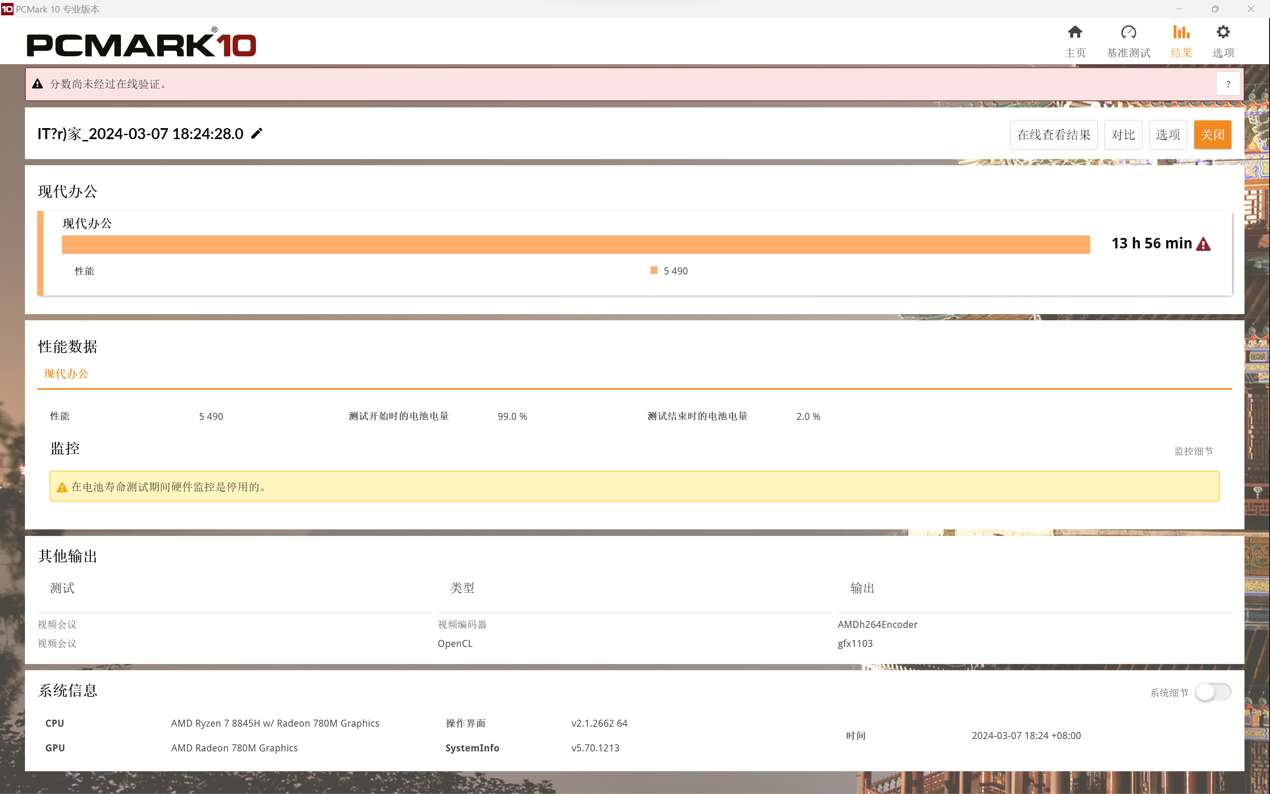The width and height of the screenshot is (1270, 794).
Task: Click the warning icon in validation banner
Action: click(38, 84)
